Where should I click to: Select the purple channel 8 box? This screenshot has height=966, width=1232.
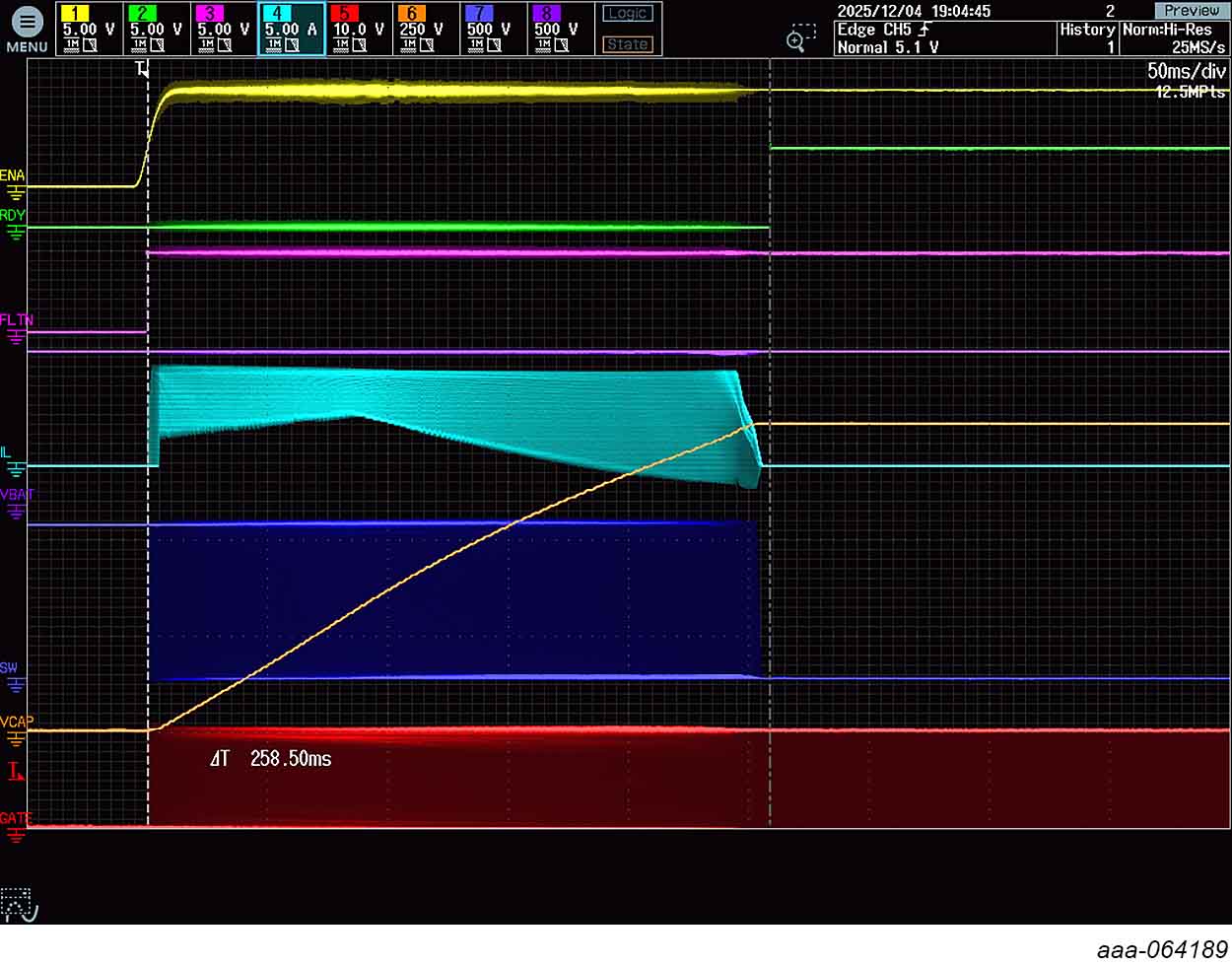click(x=560, y=29)
